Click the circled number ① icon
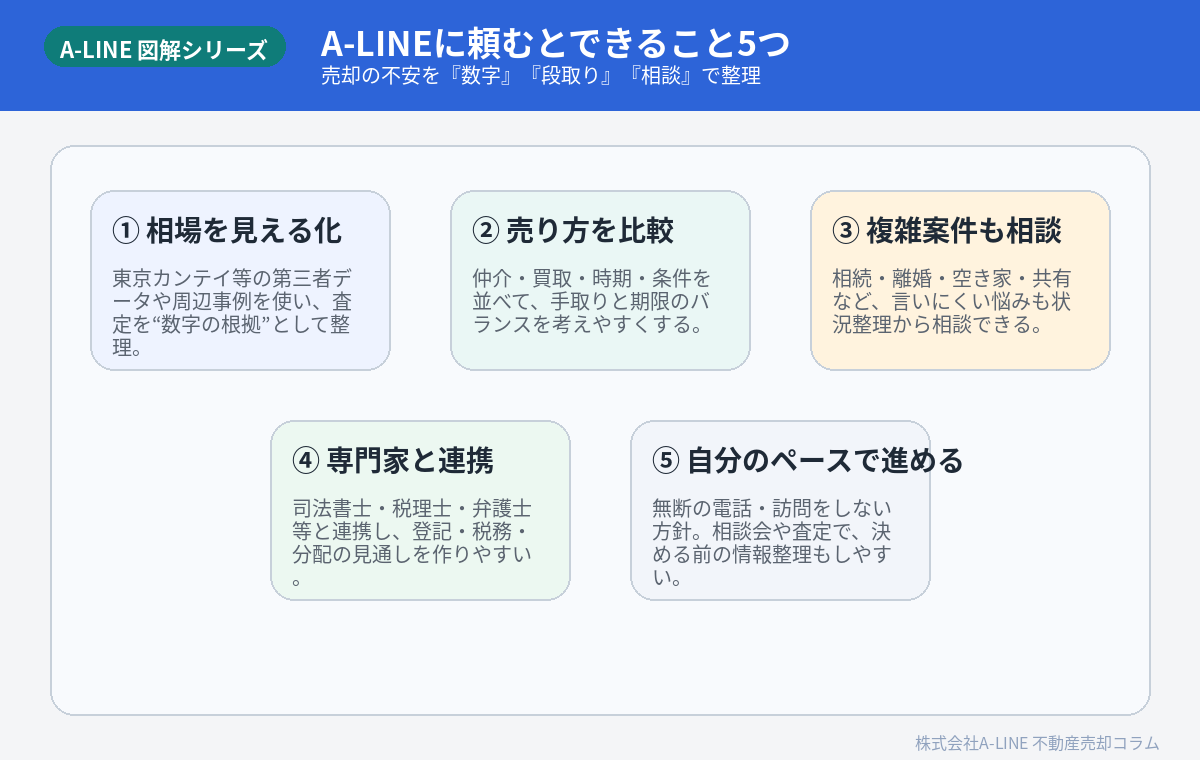The width and height of the screenshot is (1200, 760). pos(125,231)
